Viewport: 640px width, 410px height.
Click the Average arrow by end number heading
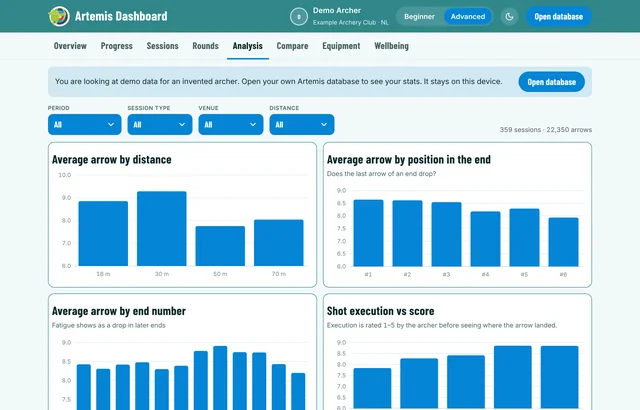point(119,311)
